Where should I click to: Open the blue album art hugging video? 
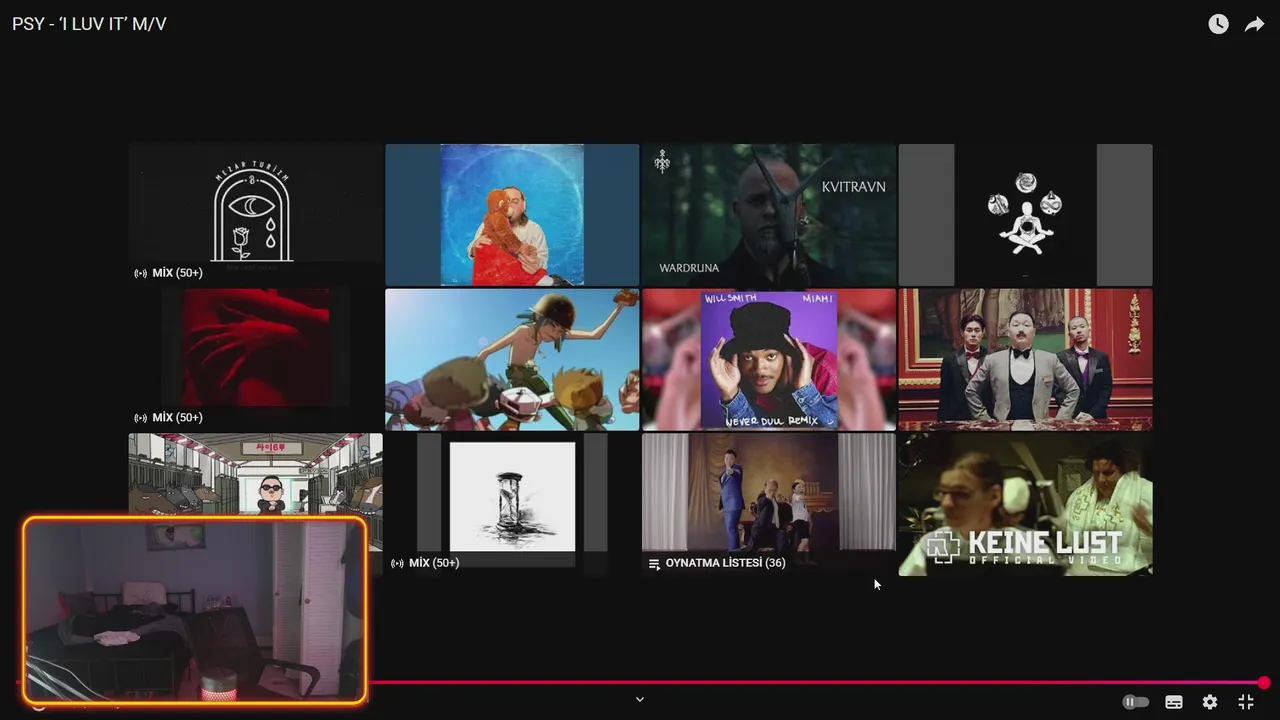coord(512,215)
